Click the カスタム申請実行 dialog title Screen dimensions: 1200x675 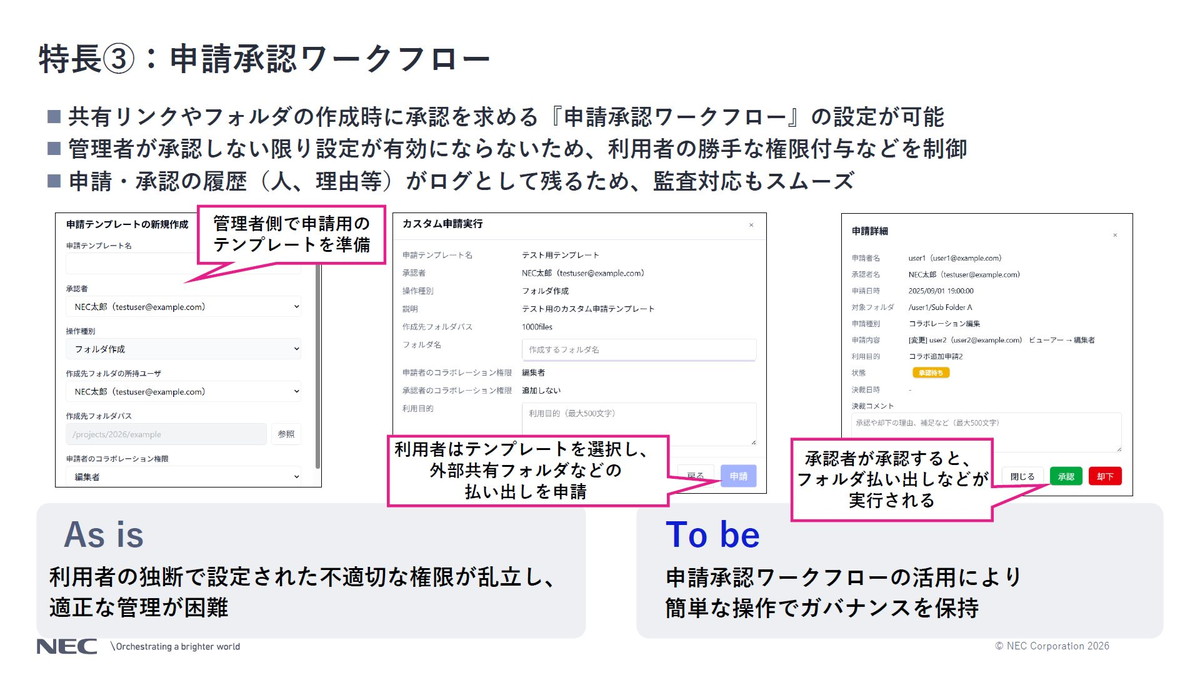tap(442, 224)
